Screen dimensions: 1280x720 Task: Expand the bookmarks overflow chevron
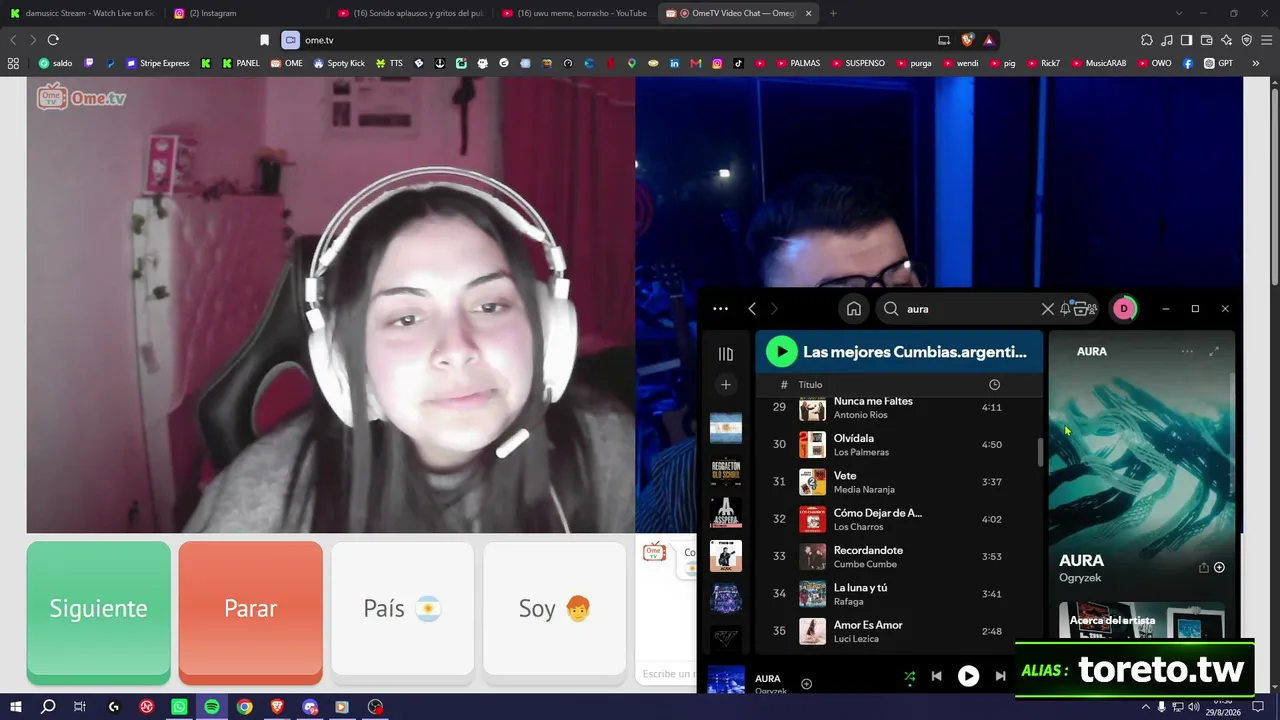tap(1255, 63)
